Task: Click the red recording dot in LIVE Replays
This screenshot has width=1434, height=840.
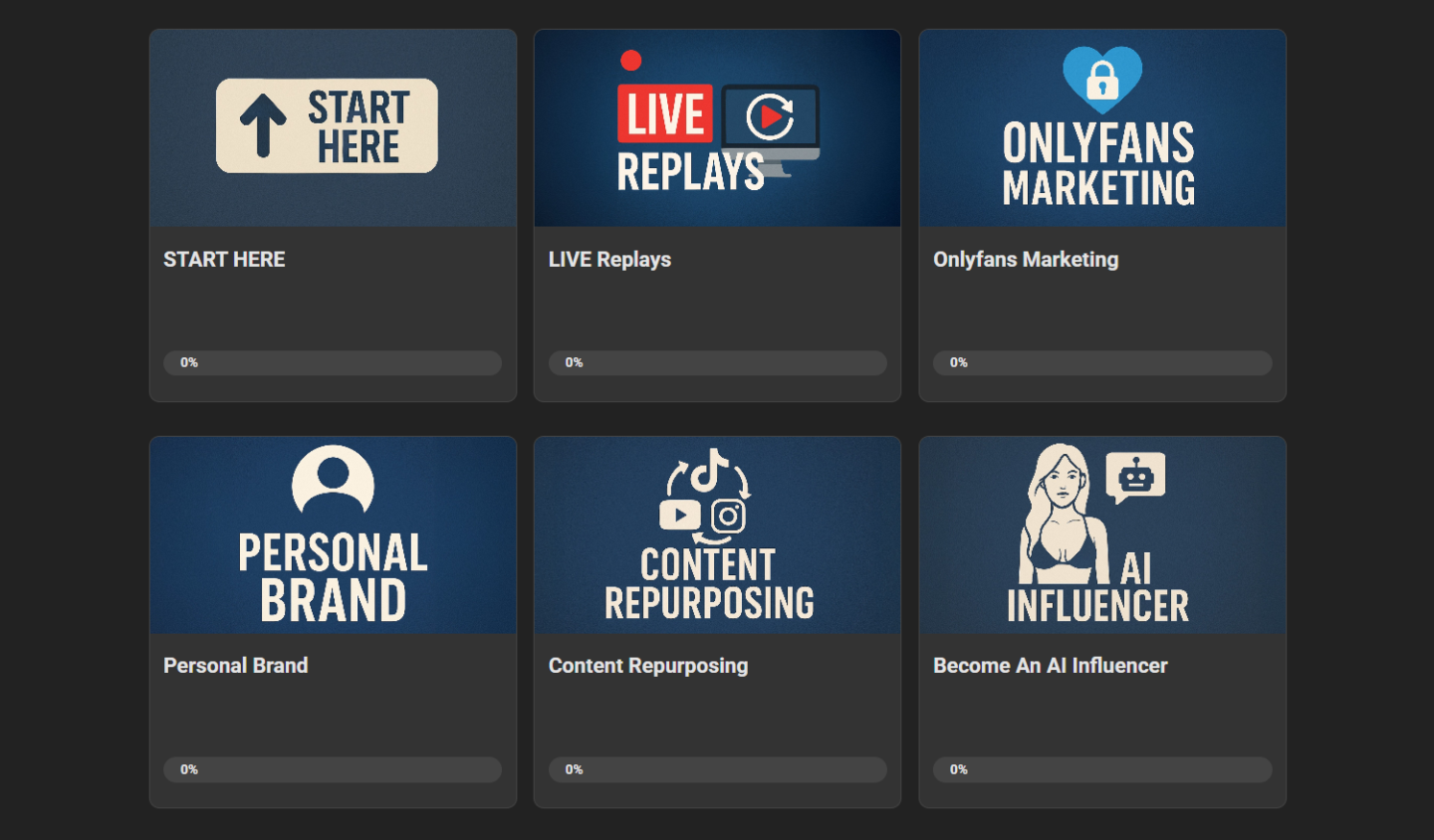Action: pos(630,61)
